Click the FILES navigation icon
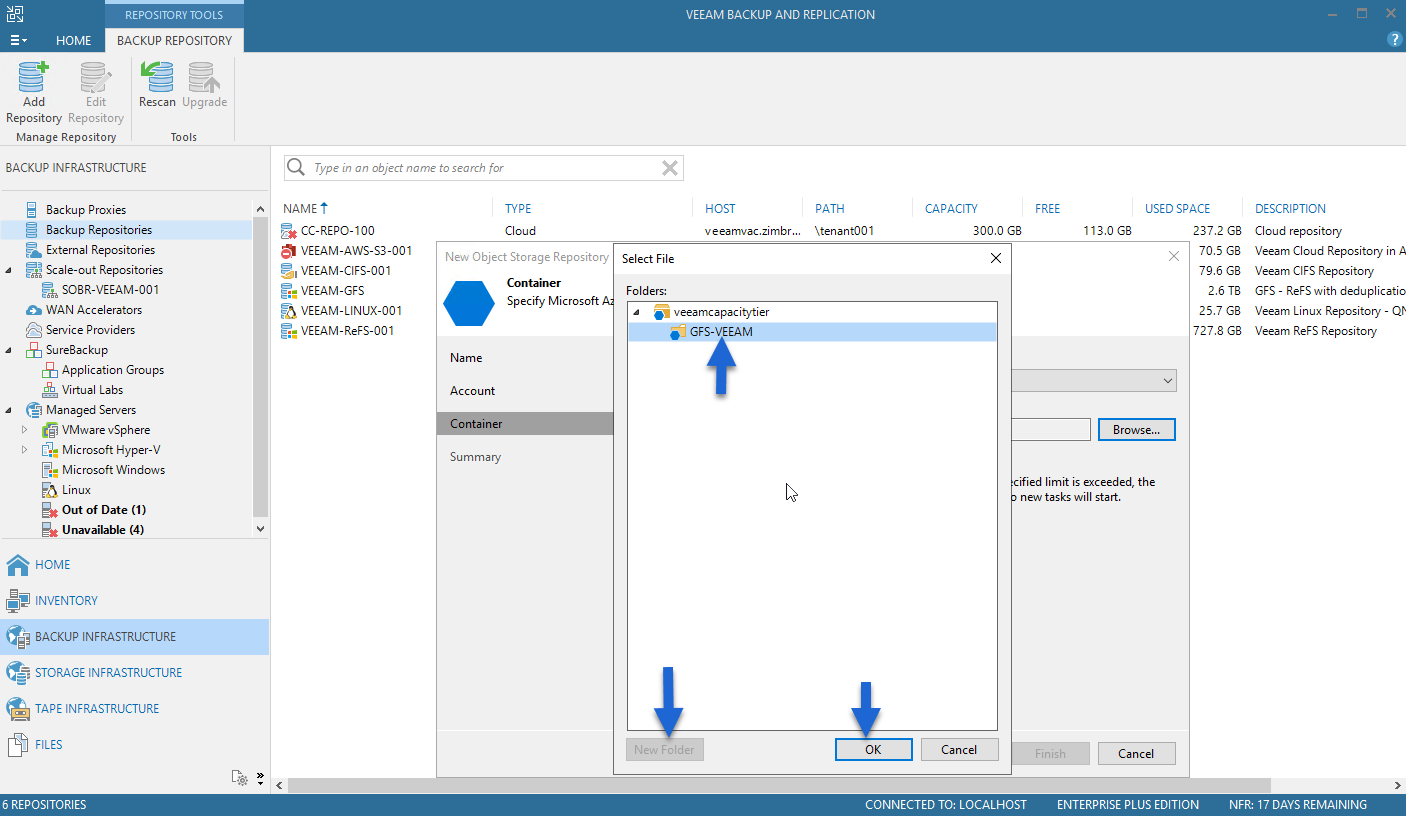 tap(18, 745)
